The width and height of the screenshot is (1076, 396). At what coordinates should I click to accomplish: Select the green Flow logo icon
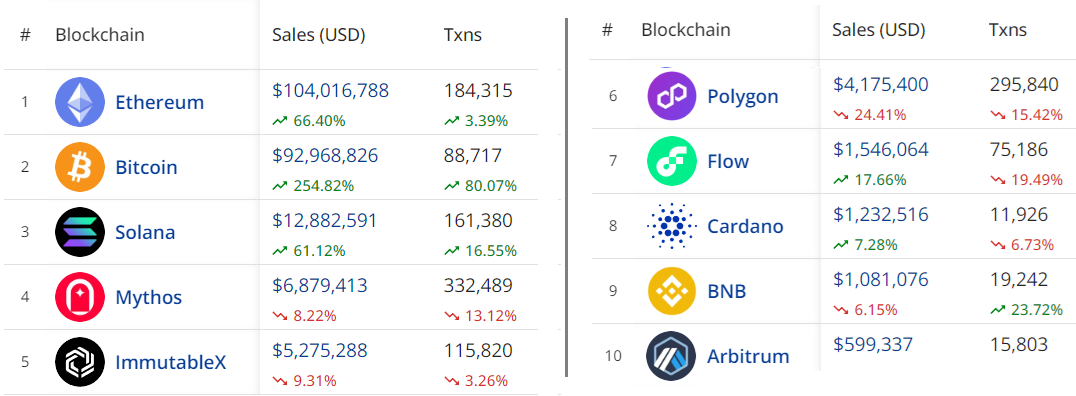point(672,161)
